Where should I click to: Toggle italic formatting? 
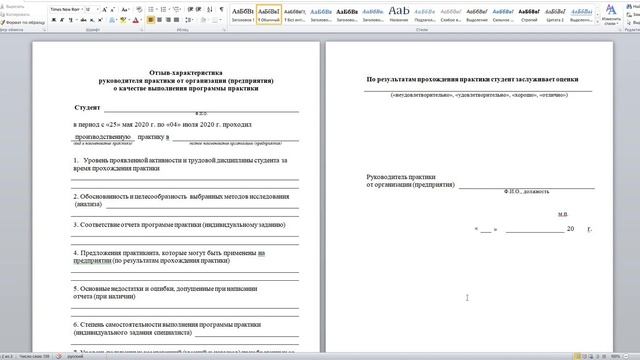[x=62, y=20]
